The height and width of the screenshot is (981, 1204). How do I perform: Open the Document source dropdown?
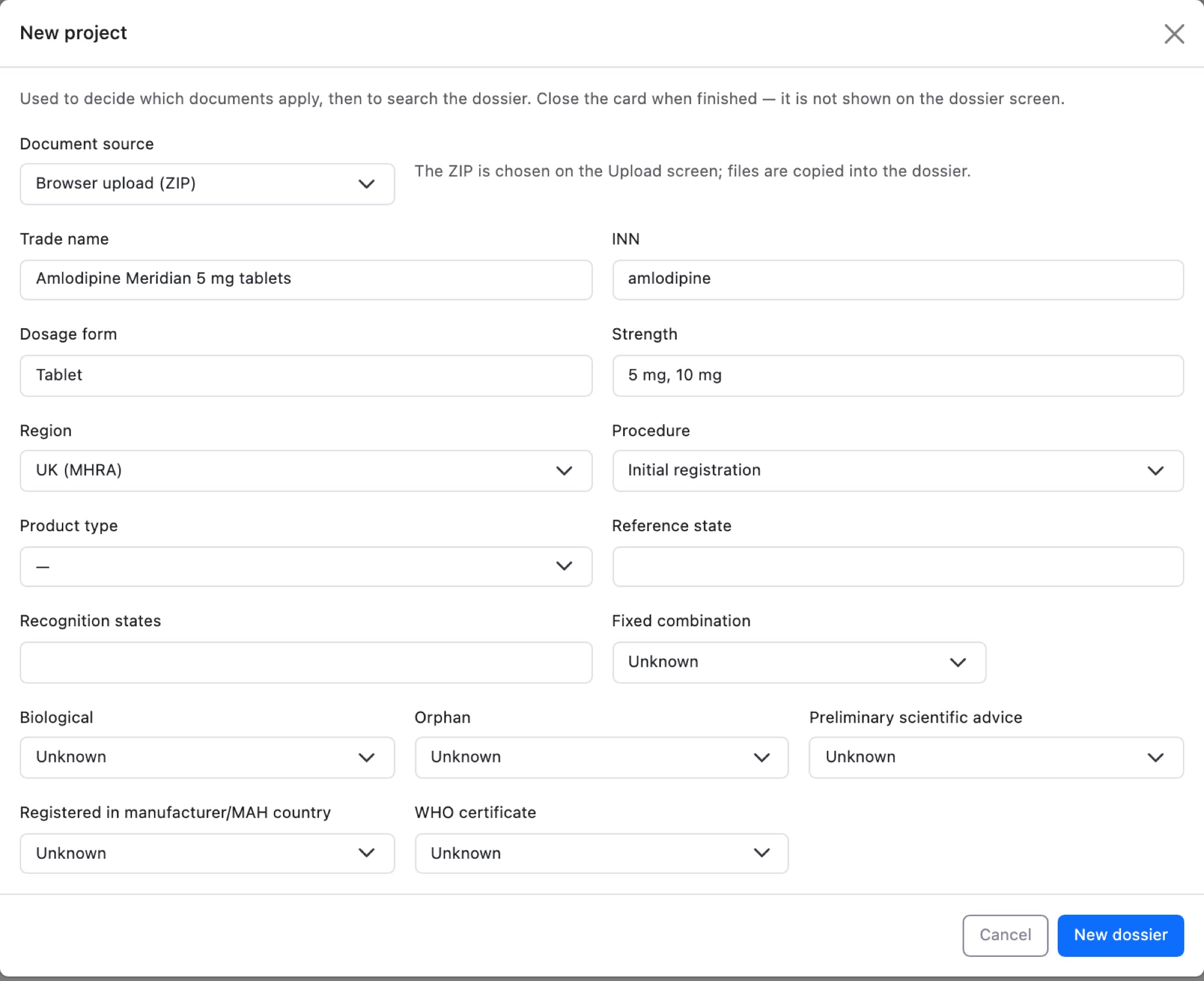point(207,184)
